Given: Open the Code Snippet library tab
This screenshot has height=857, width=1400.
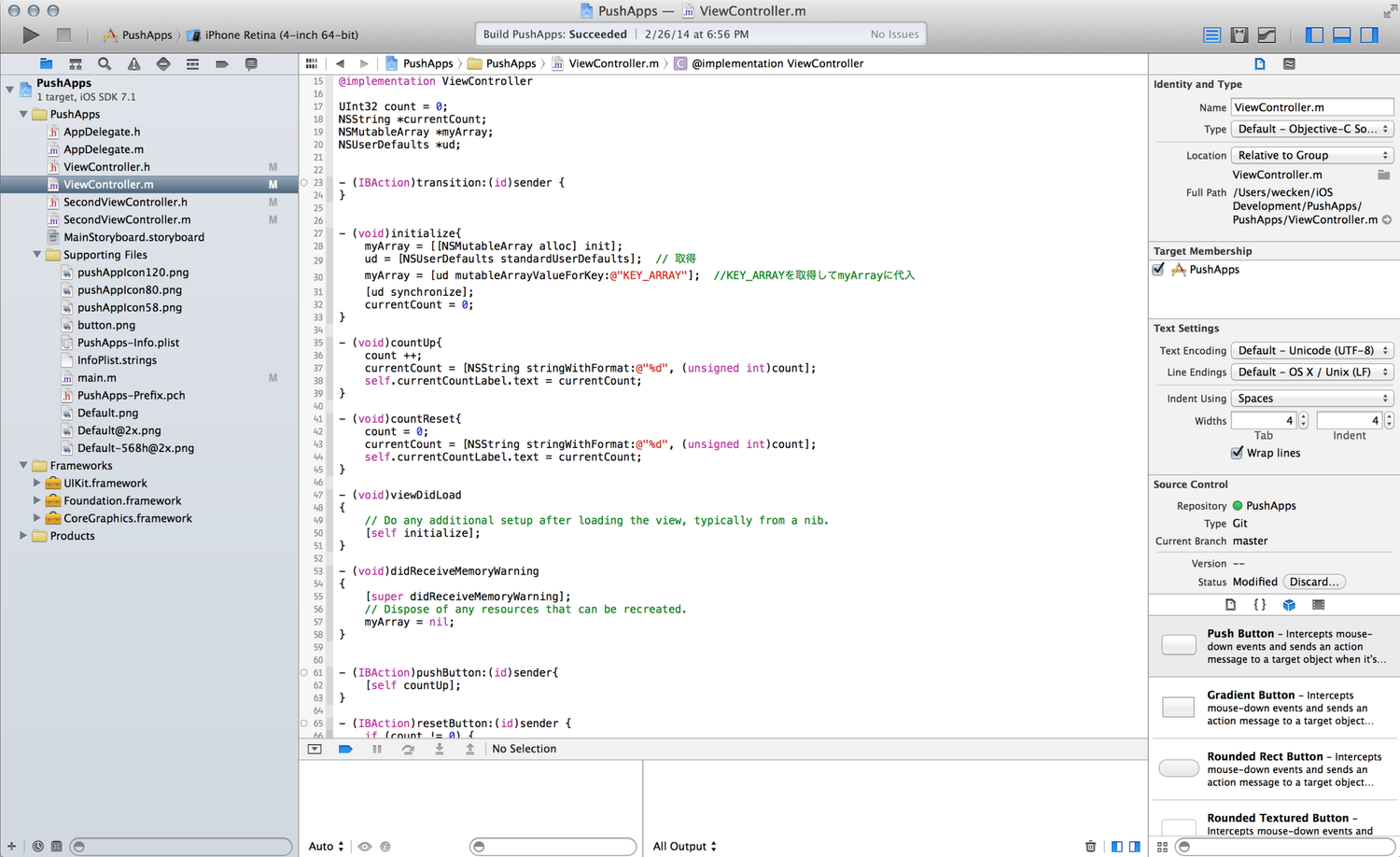Looking at the screenshot, I should 1260,605.
